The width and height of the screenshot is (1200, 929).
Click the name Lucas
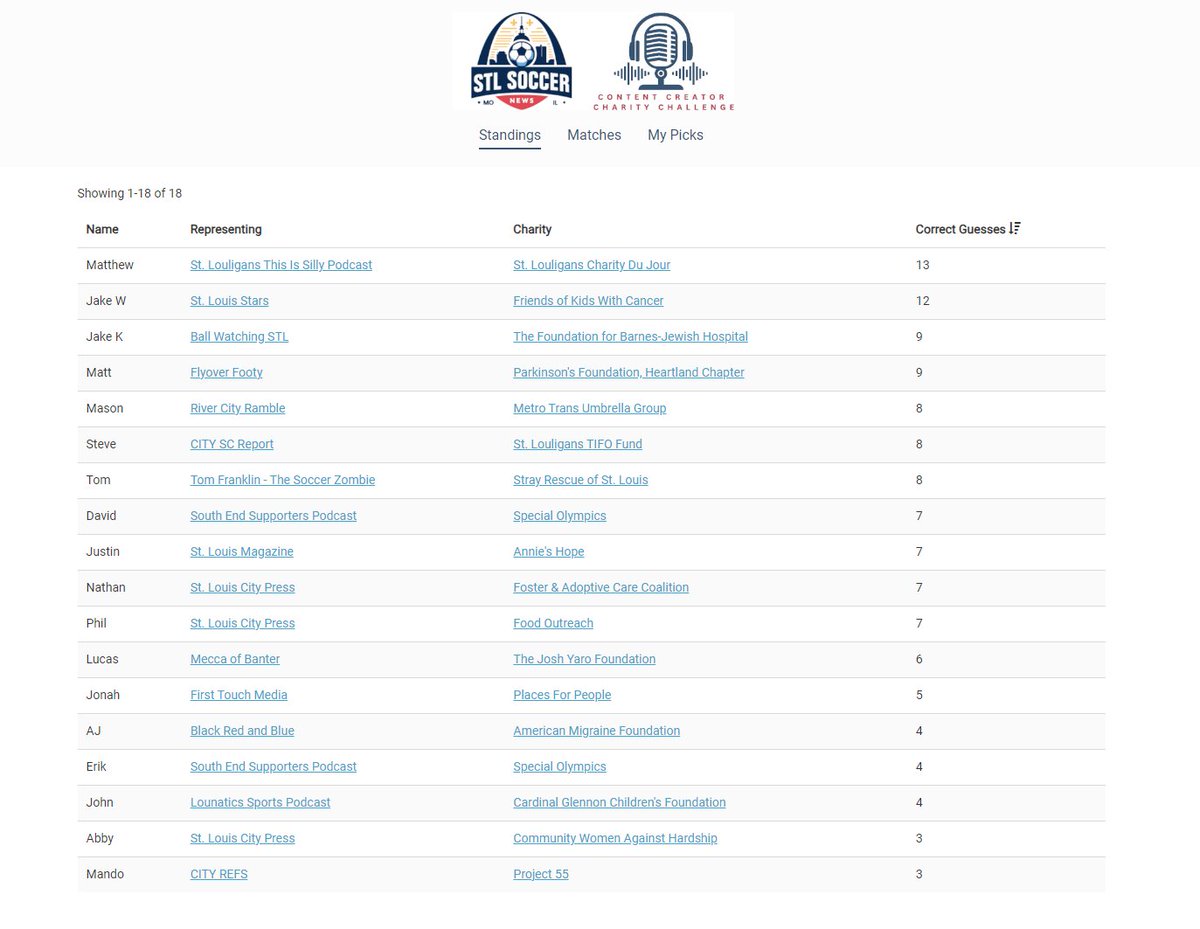tap(104, 659)
